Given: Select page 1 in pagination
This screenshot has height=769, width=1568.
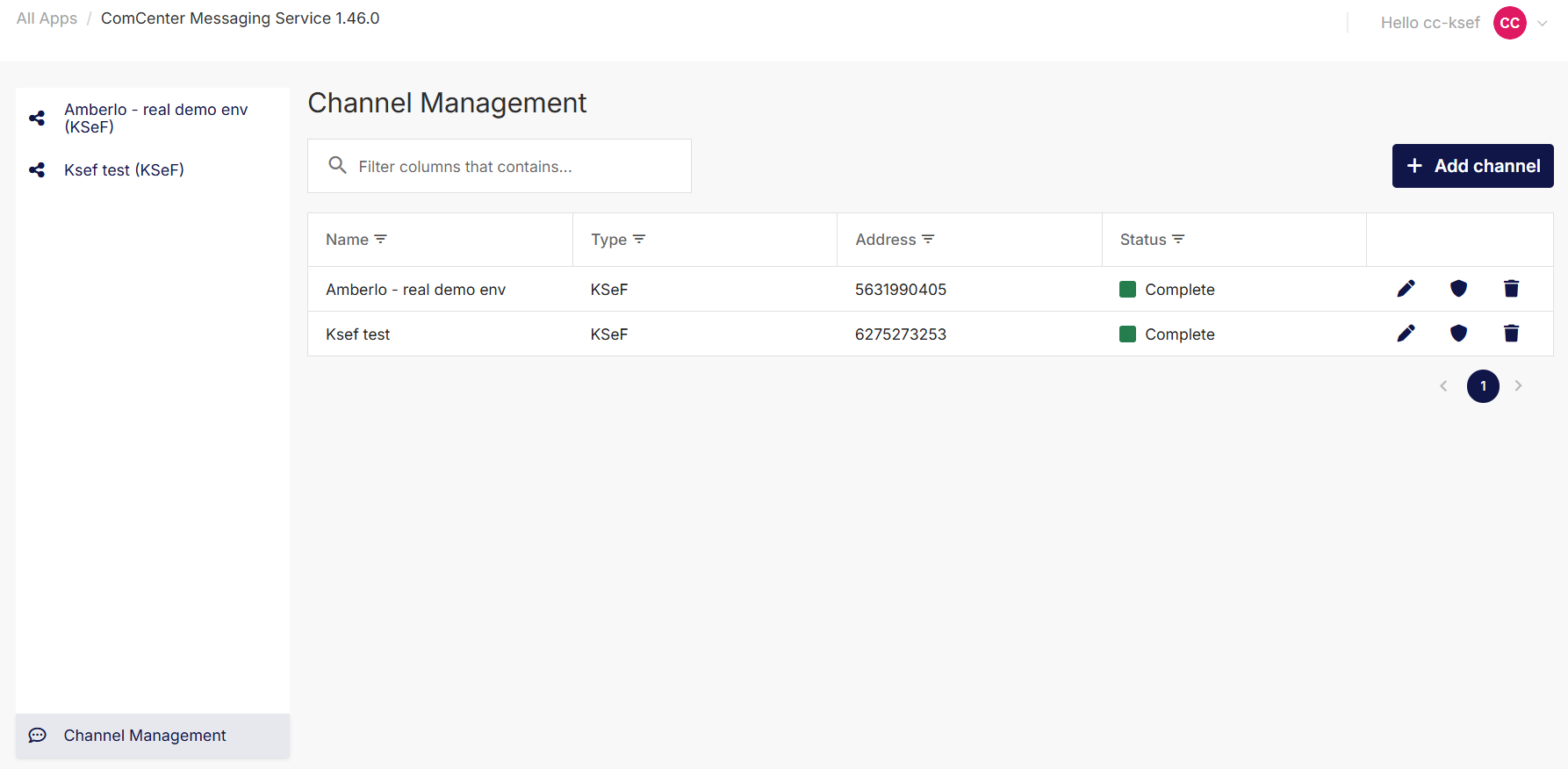Looking at the screenshot, I should pyautogui.click(x=1483, y=386).
